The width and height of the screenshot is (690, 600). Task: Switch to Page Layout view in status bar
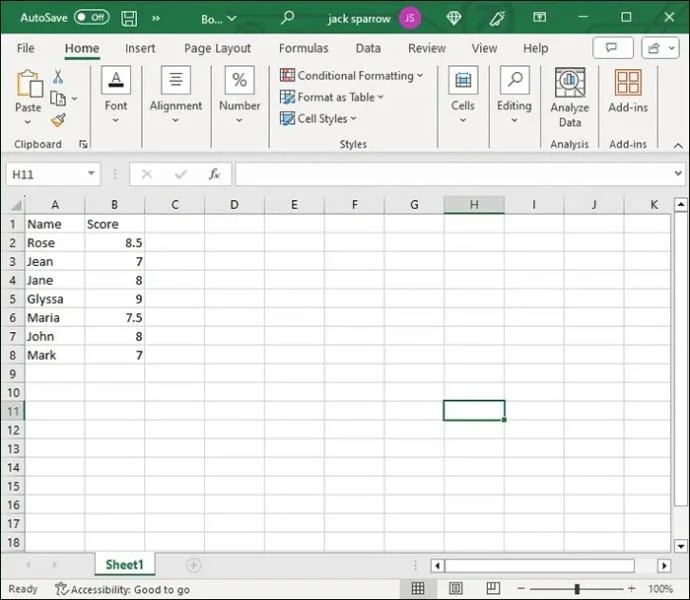455,589
